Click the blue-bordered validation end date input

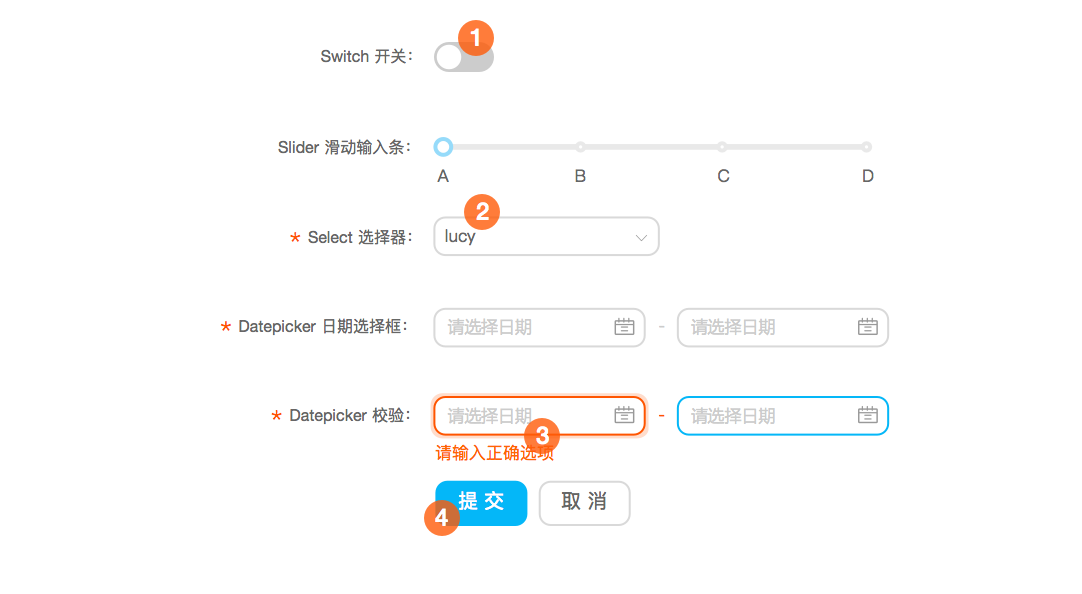coord(783,415)
